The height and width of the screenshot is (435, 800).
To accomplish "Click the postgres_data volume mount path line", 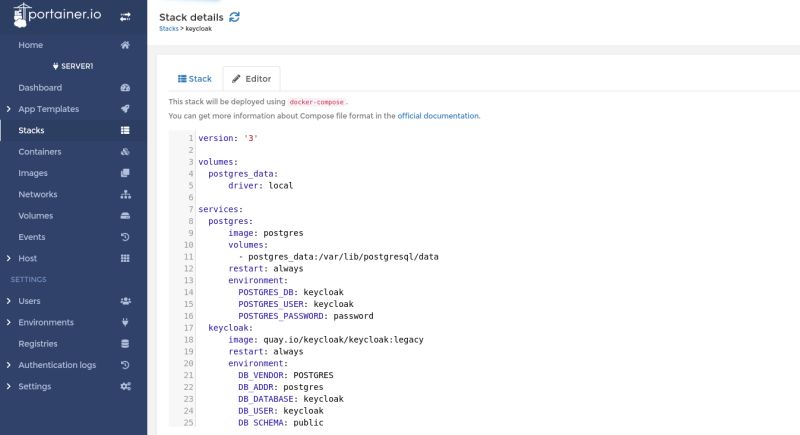I will 339,257.
